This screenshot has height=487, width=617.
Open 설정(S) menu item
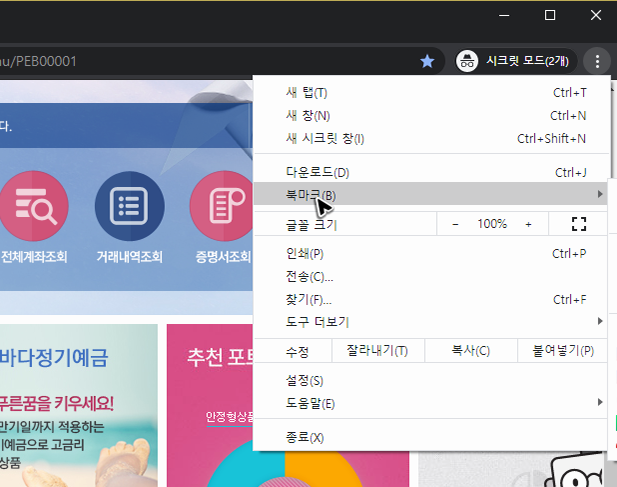[431, 381]
